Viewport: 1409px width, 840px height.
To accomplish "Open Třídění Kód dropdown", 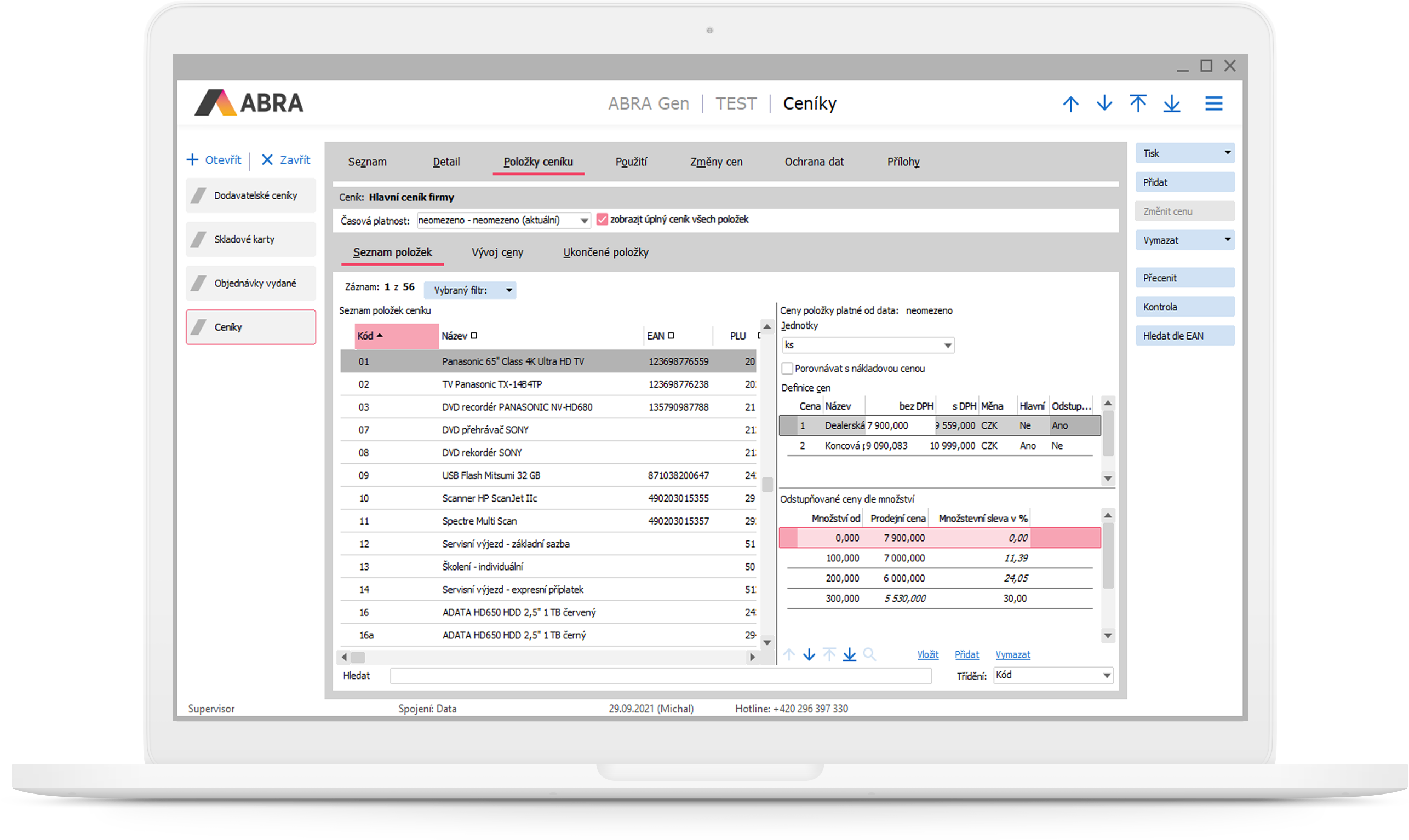I will click(1107, 675).
